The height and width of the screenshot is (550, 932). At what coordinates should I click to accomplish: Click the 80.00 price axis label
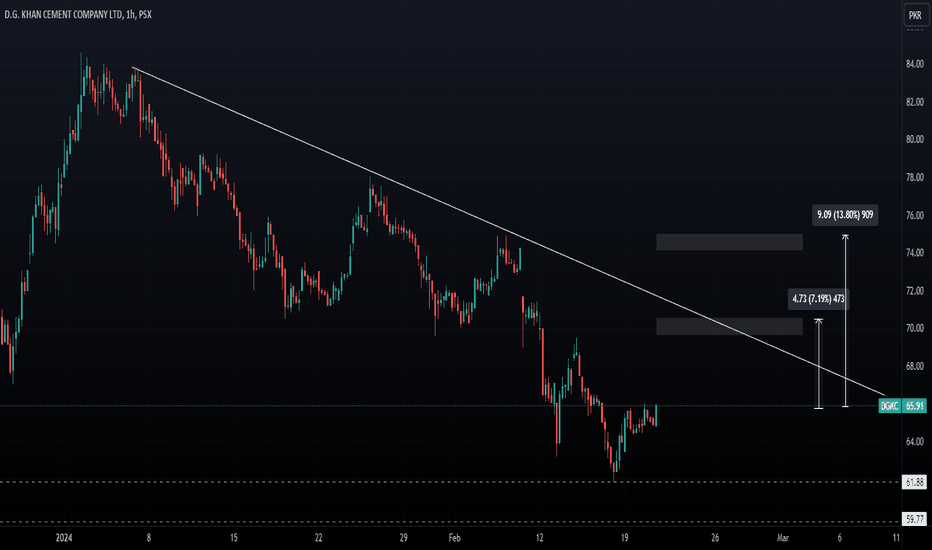915,139
